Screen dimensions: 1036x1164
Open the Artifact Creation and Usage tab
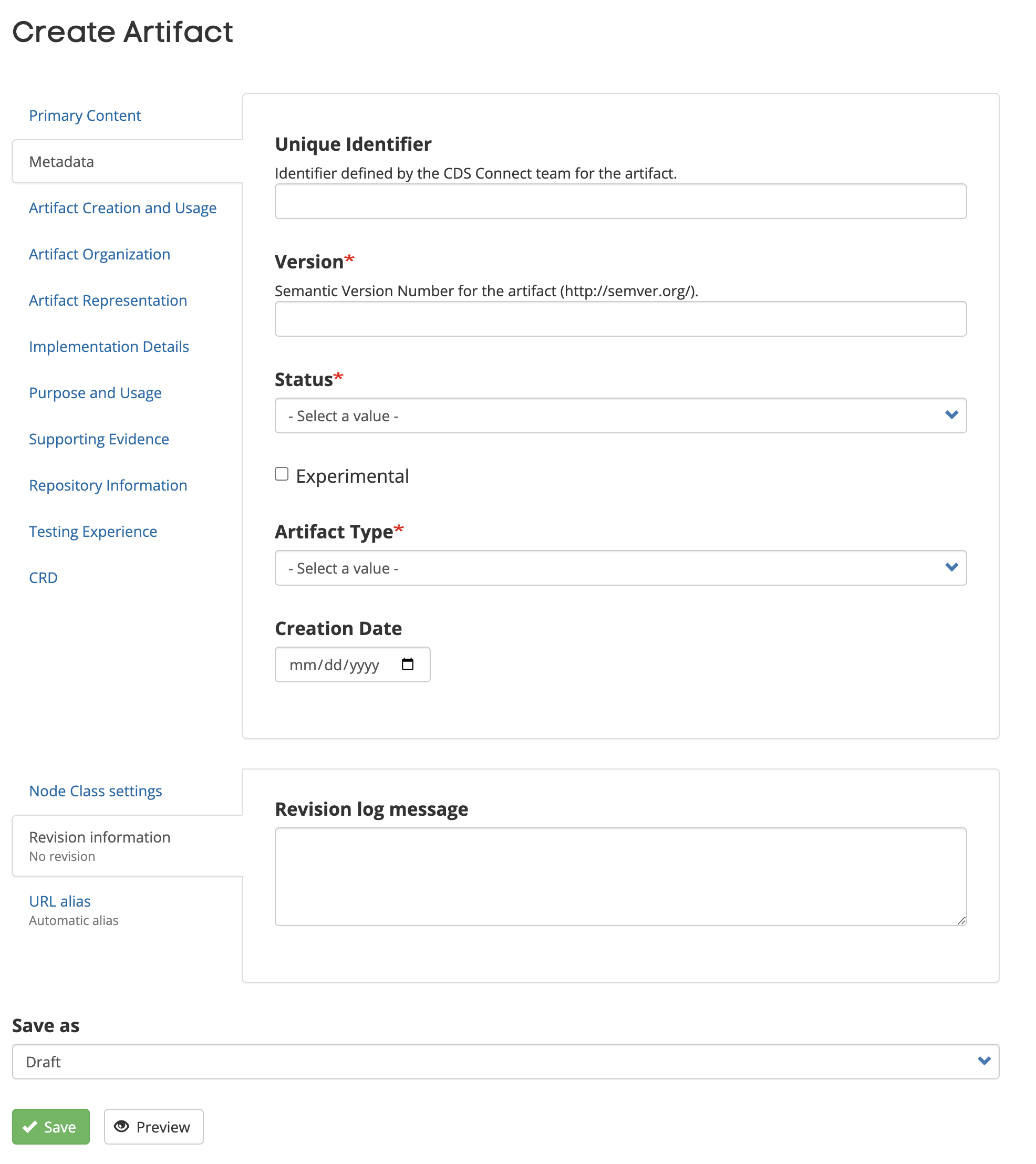click(x=122, y=208)
